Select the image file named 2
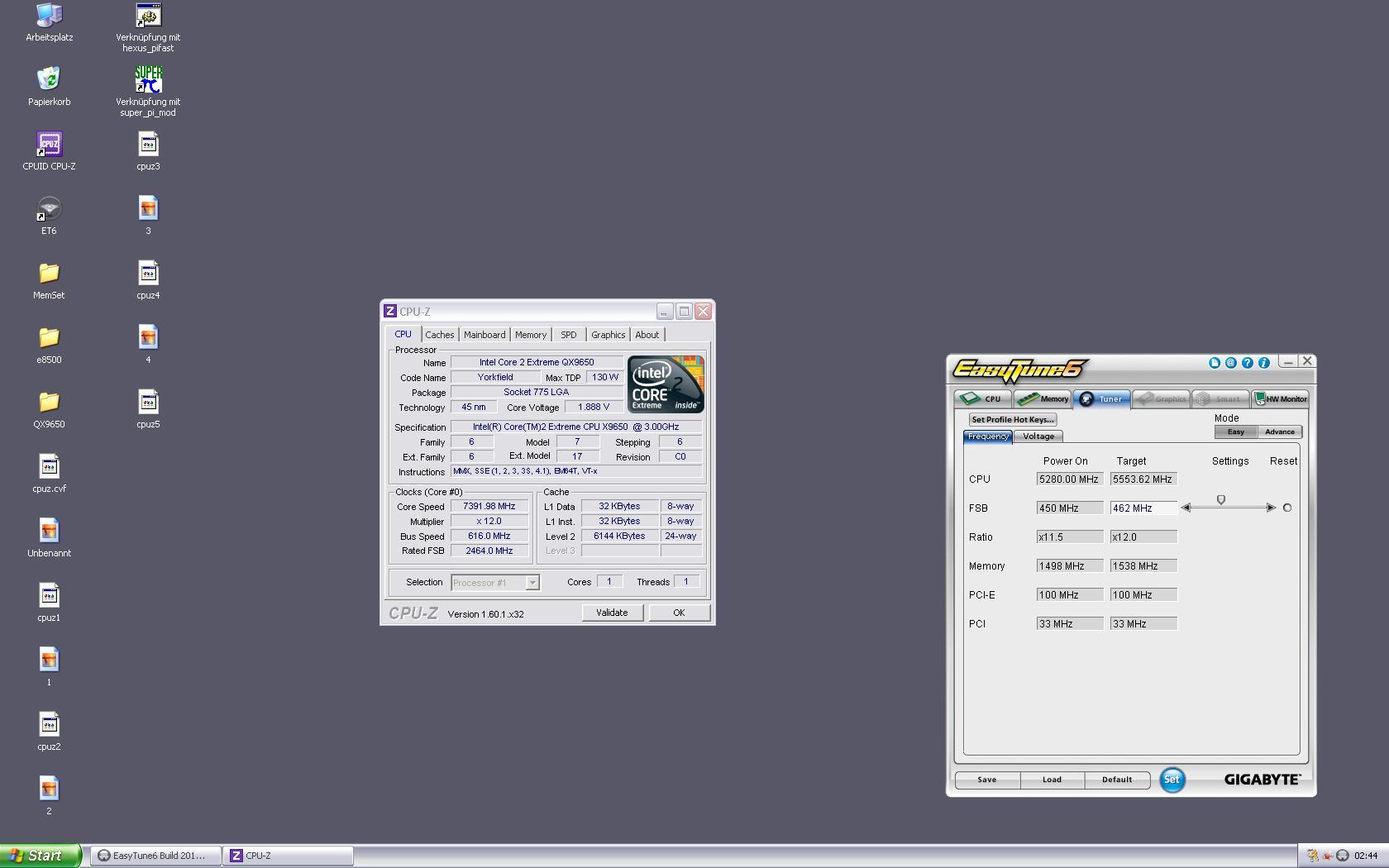This screenshot has width=1389, height=868. [49, 796]
